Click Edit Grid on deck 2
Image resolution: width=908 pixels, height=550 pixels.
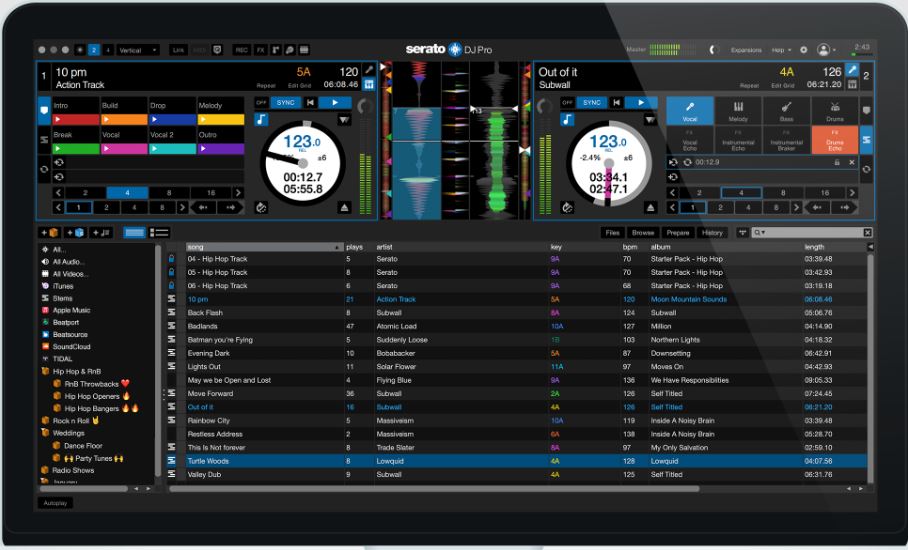point(782,86)
